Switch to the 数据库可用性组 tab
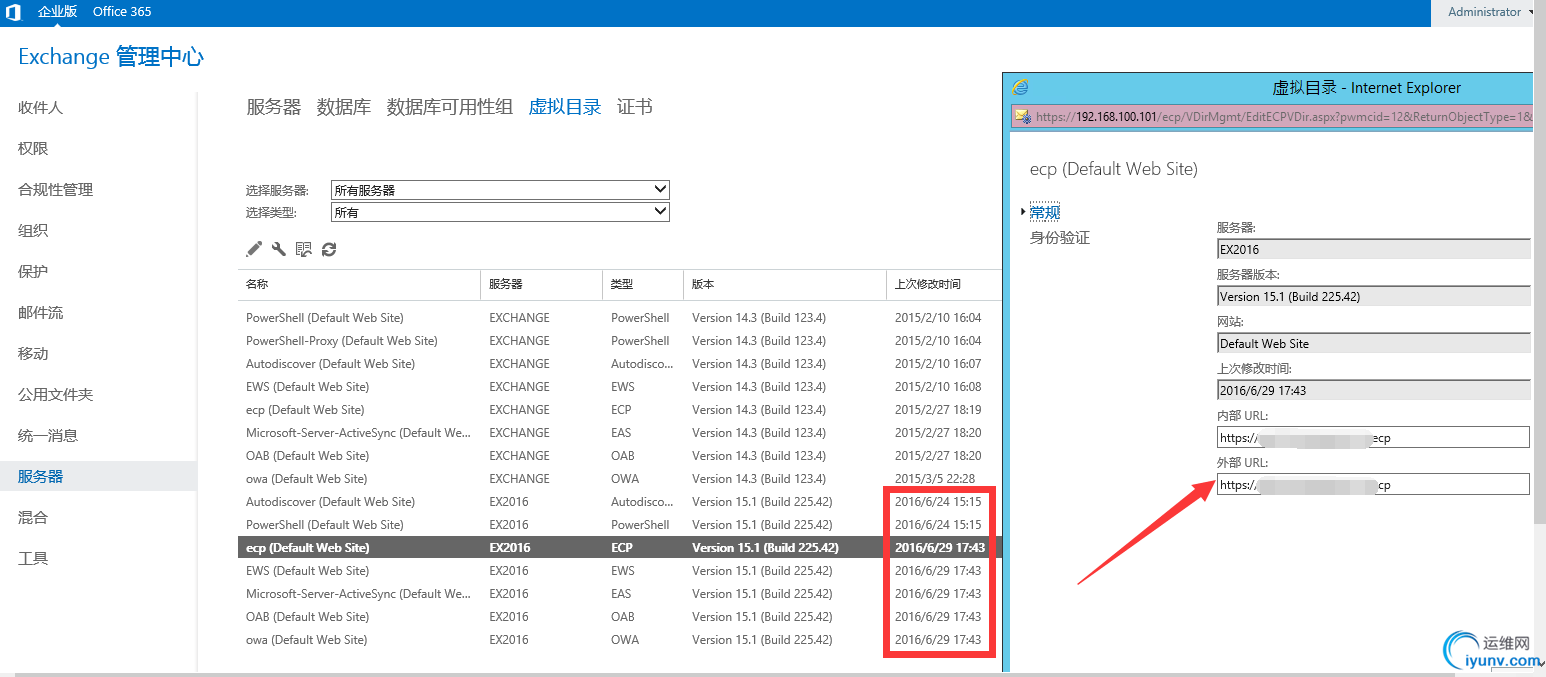The width and height of the screenshot is (1546, 677). 450,107
